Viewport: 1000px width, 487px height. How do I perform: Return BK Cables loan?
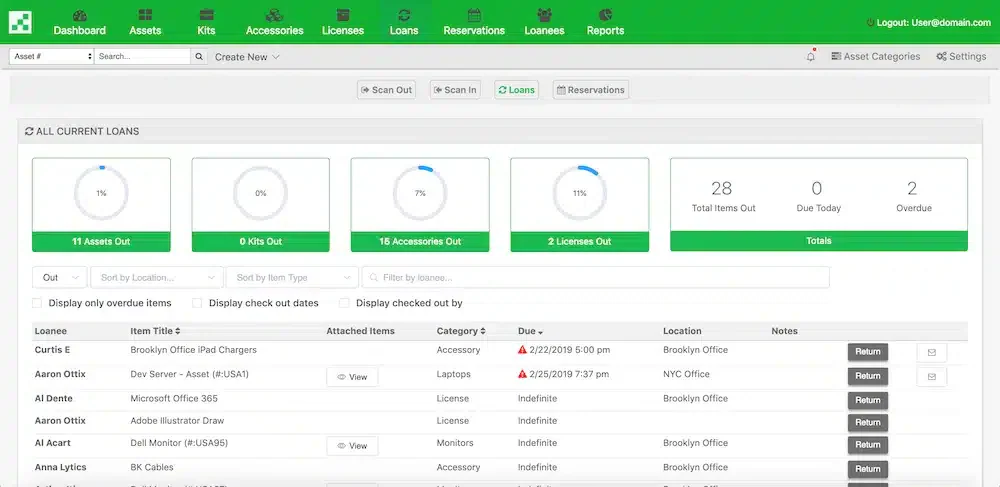tap(867, 469)
